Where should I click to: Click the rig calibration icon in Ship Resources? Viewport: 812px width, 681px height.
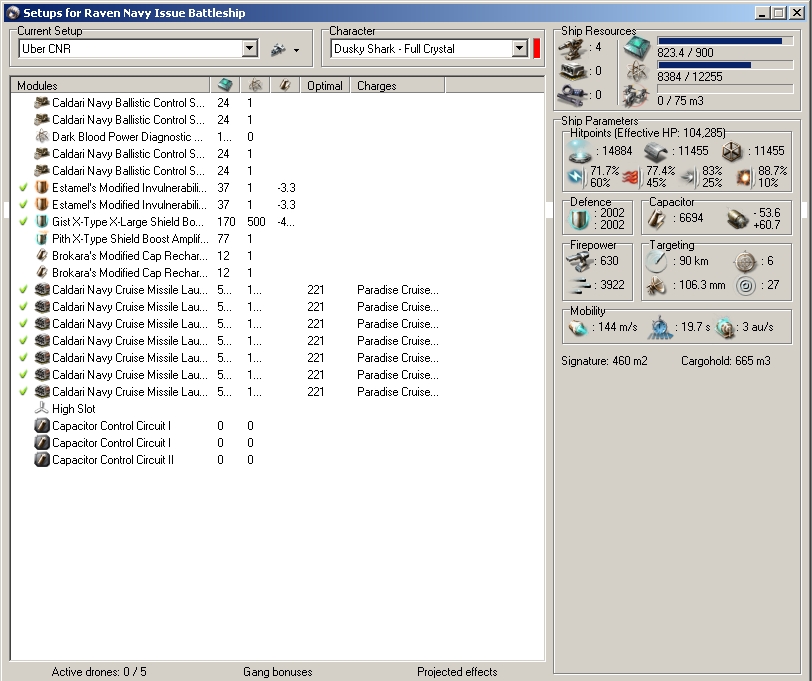(572, 95)
